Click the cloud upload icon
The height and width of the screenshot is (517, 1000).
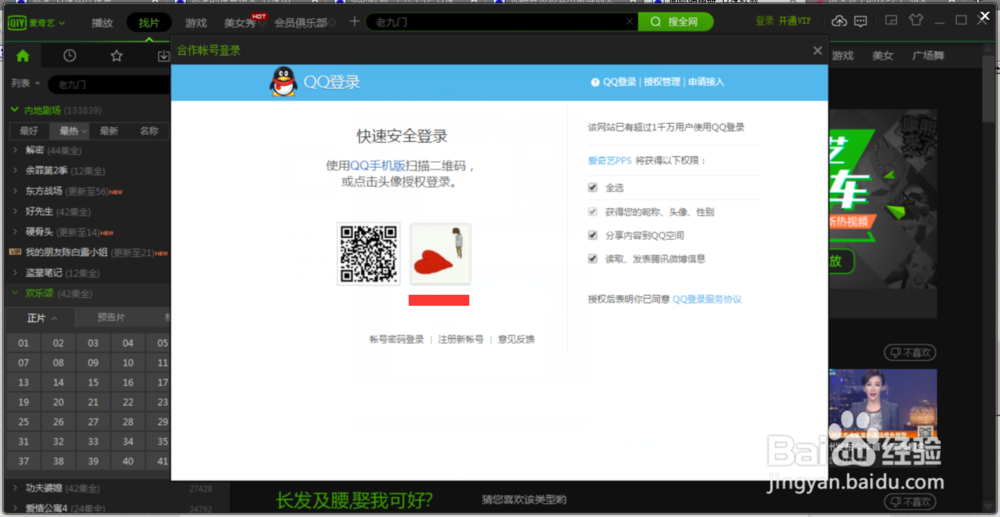pyautogui.click(x=840, y=21)
